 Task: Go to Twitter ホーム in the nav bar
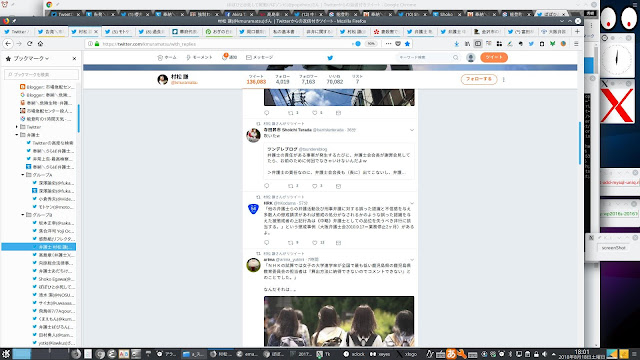pos(167,58)
